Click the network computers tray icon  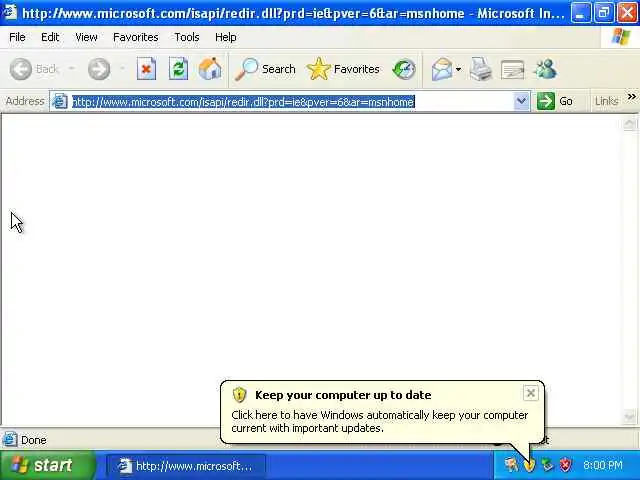(x=547, y=465)
